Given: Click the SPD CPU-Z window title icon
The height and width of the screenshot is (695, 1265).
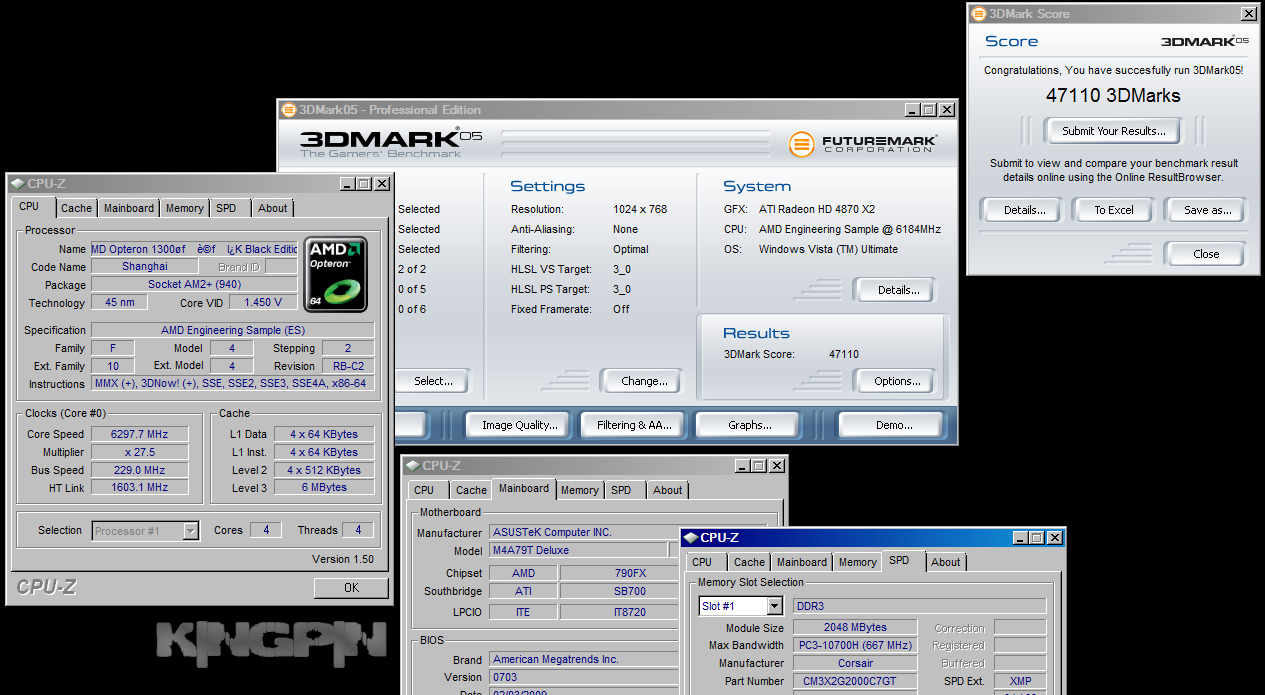Looking at the screenshot, I should (691, 538).
